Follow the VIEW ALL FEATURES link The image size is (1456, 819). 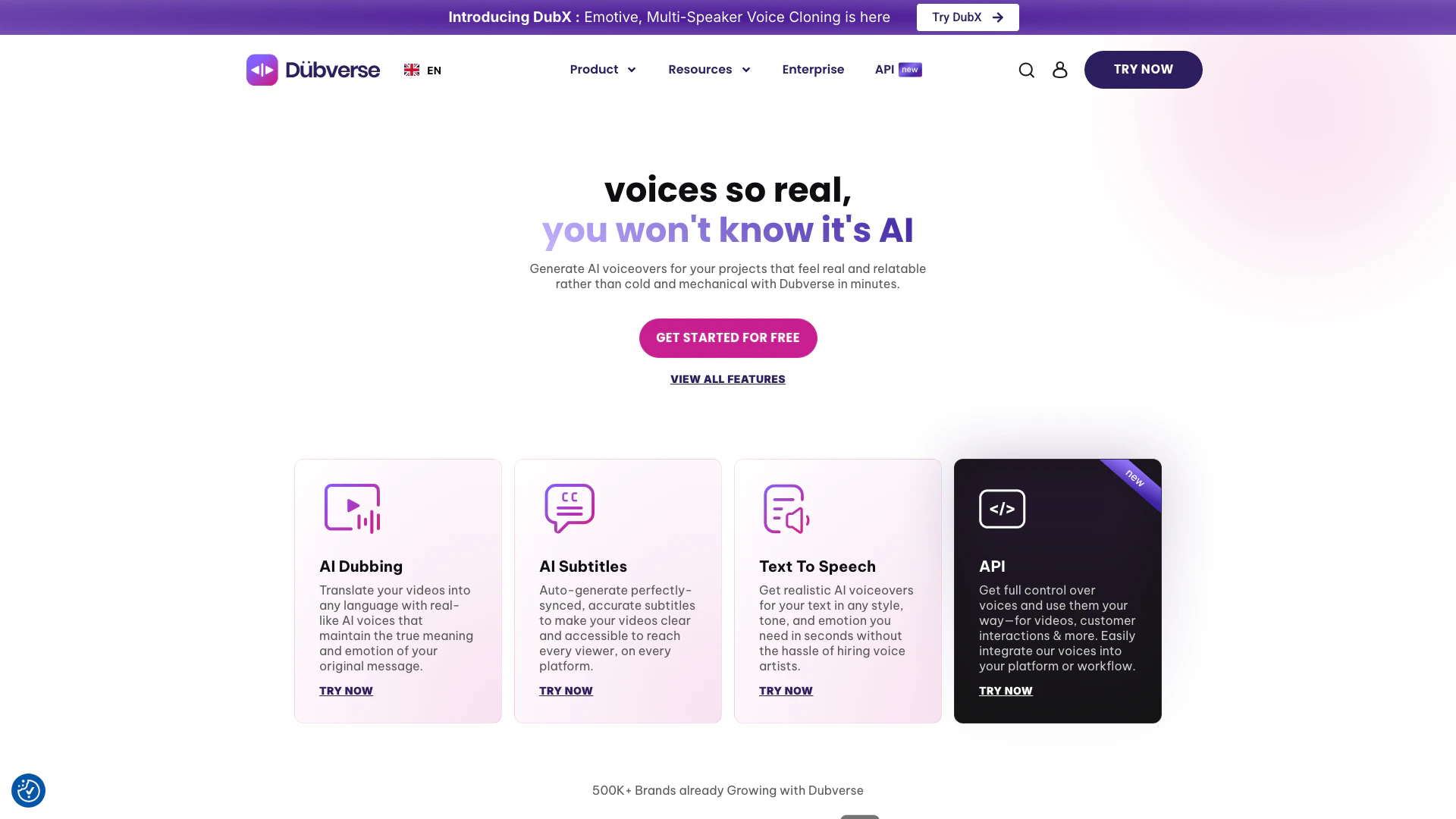[728, 379]
